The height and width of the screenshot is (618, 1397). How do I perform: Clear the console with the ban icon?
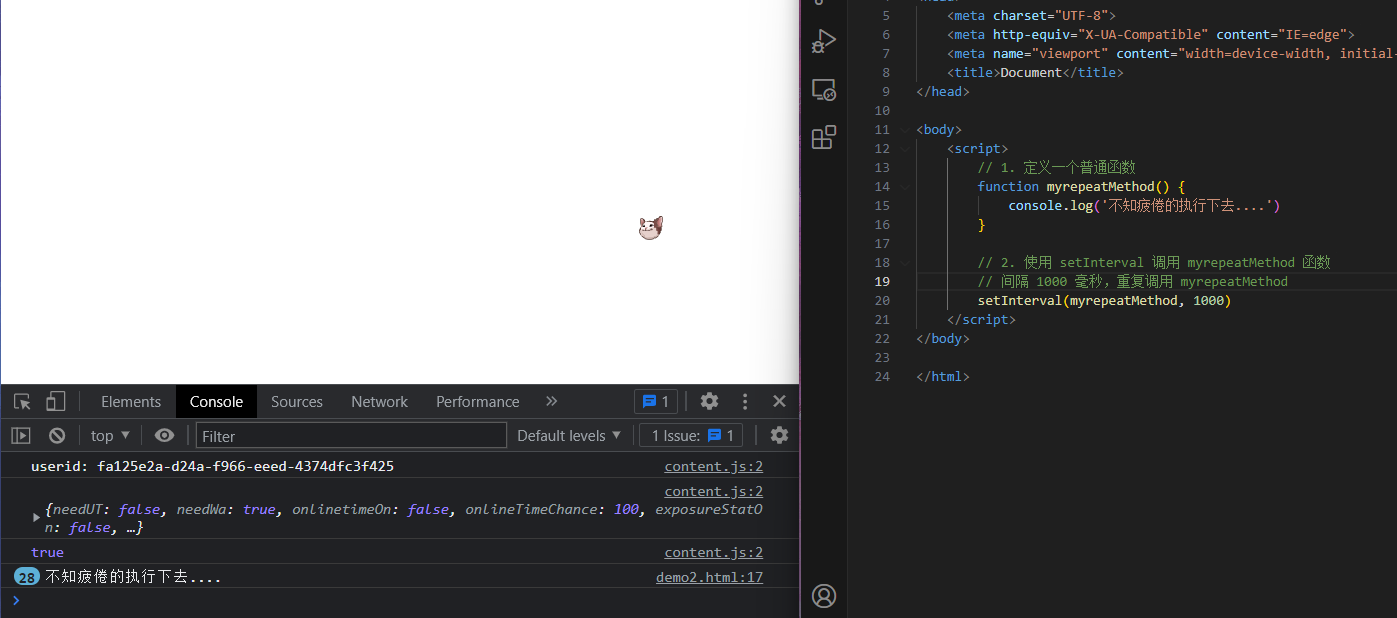[57, 436]
